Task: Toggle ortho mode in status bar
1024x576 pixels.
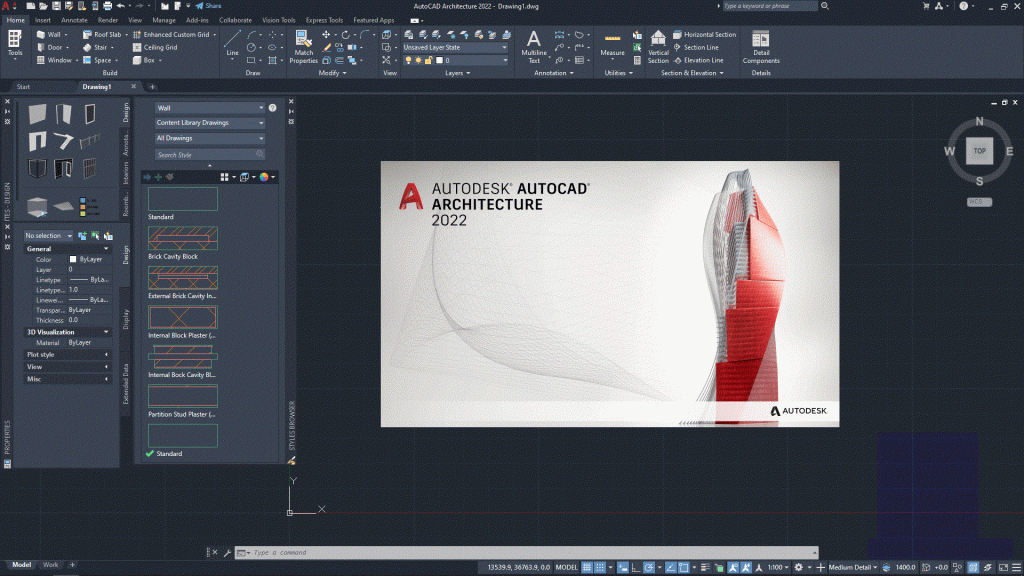Action: point(635,568)
